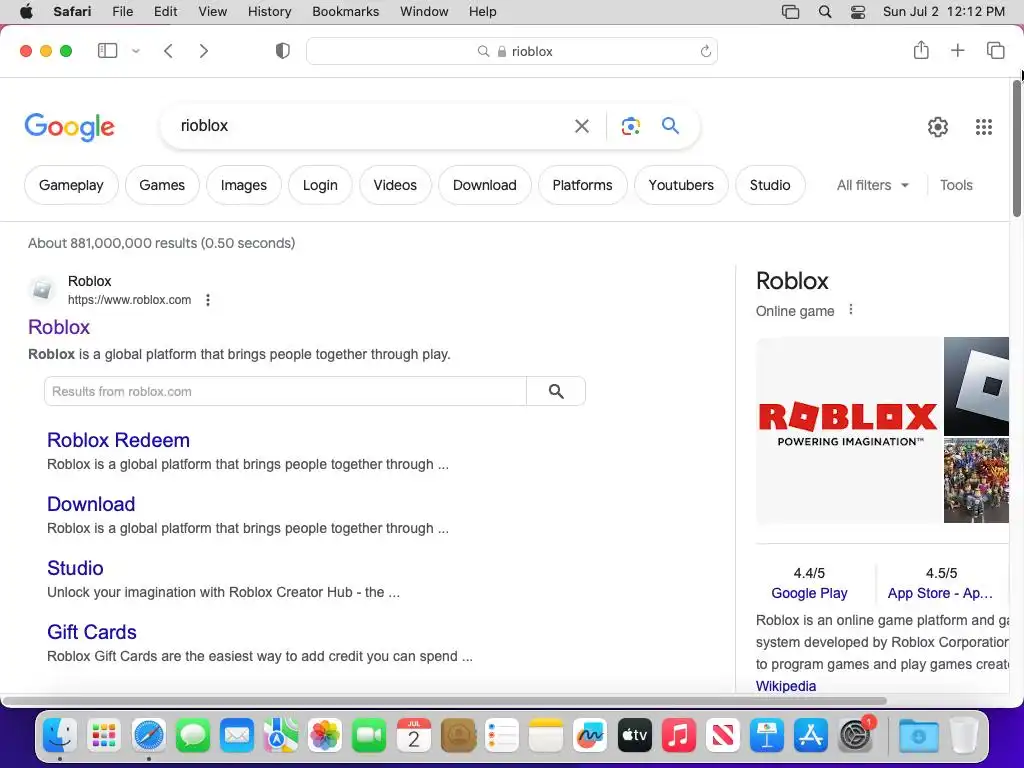Switch to the Images filter
Viewport: 1024px width, 768px height.
244,185
